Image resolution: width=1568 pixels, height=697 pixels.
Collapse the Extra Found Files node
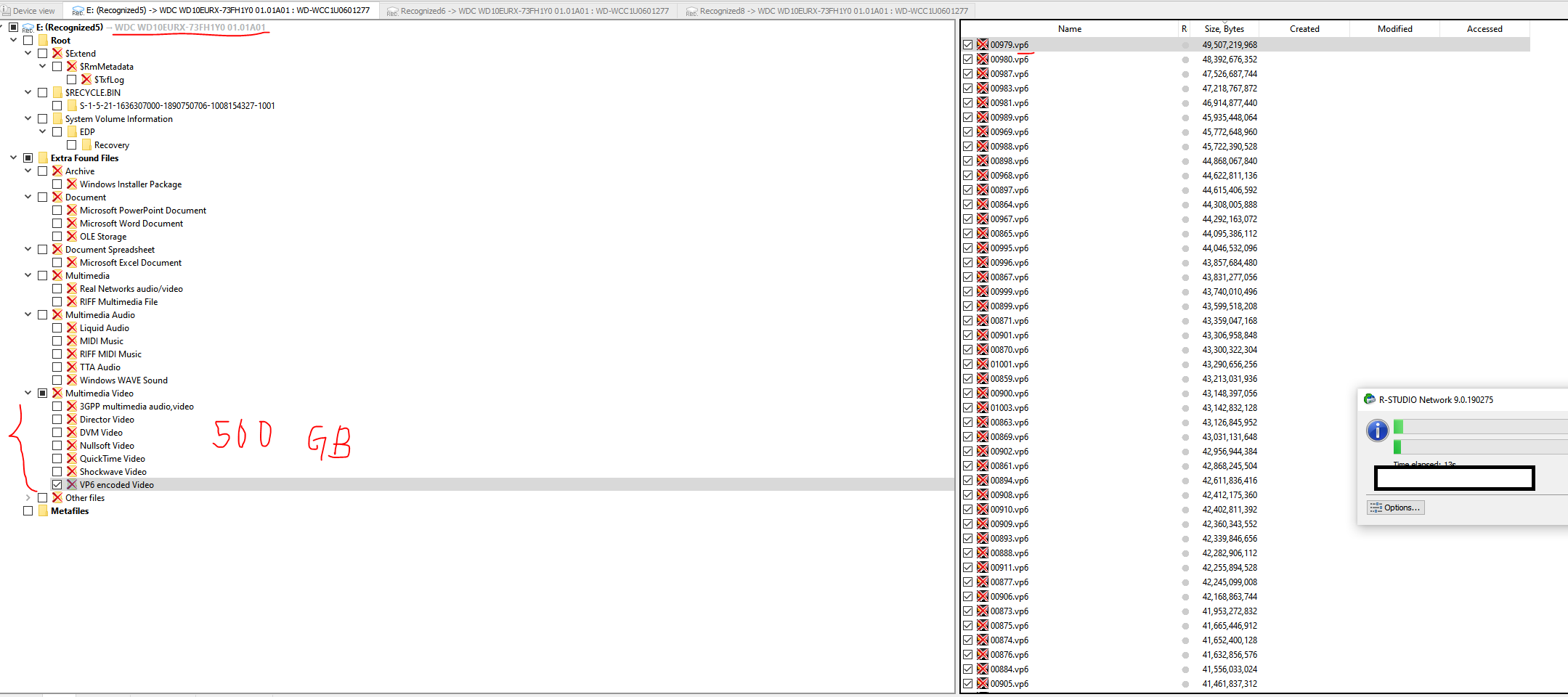pyautogui.click(x=14, y=158)
